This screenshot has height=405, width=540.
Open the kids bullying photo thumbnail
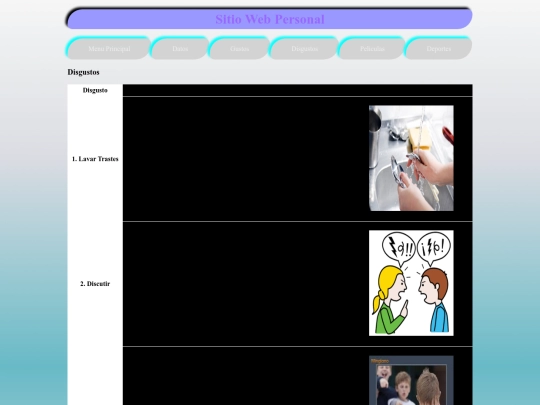411,380
